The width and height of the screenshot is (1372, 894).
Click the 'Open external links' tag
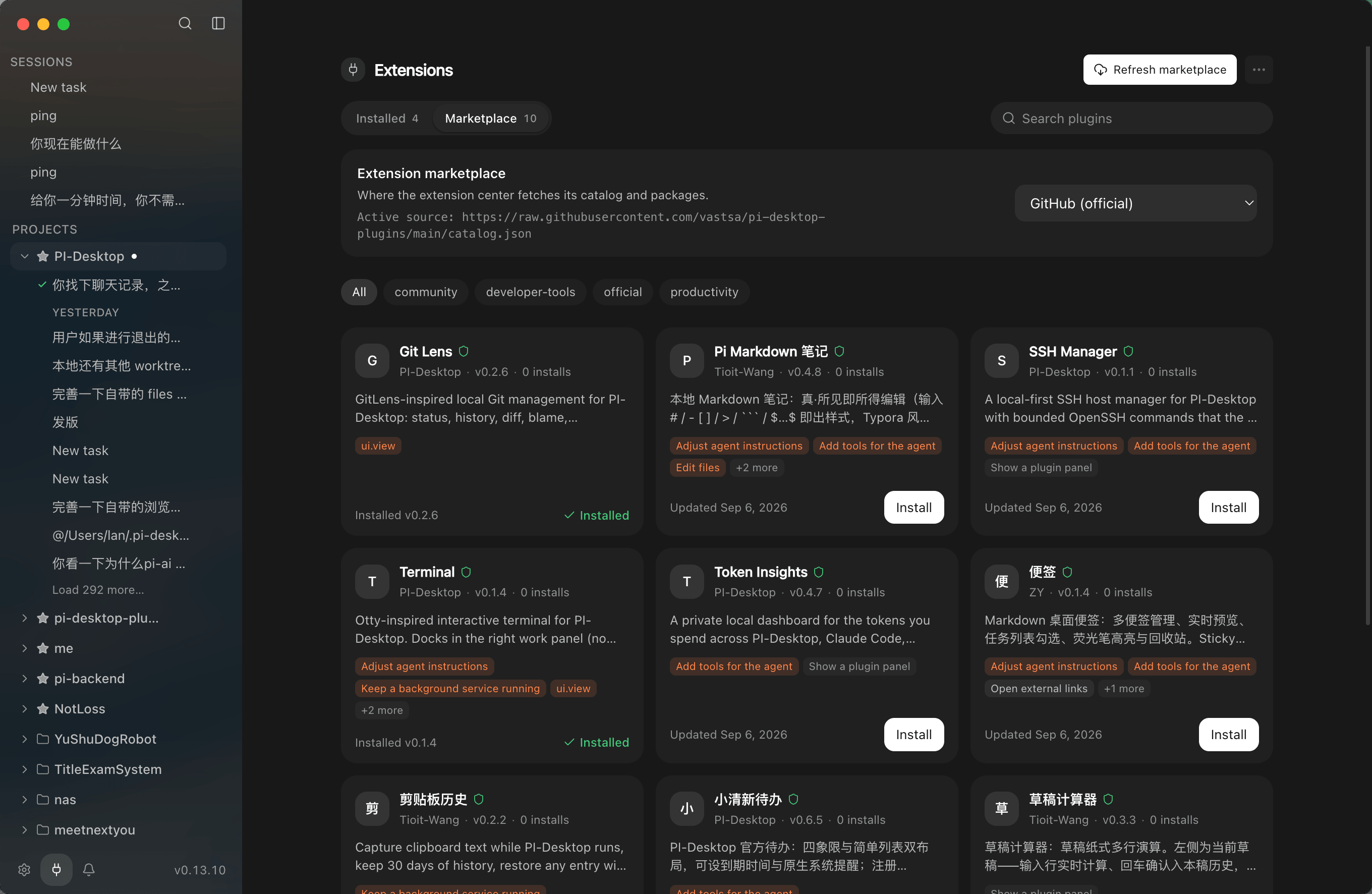tap(1039, 688)
